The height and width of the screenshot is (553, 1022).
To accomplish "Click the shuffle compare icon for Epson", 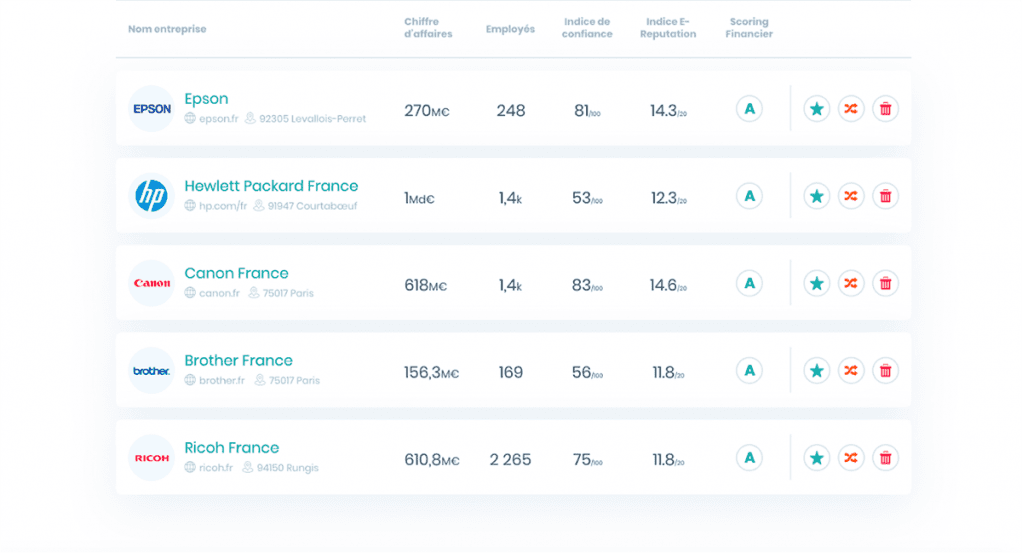I will (x=851, y=109).
